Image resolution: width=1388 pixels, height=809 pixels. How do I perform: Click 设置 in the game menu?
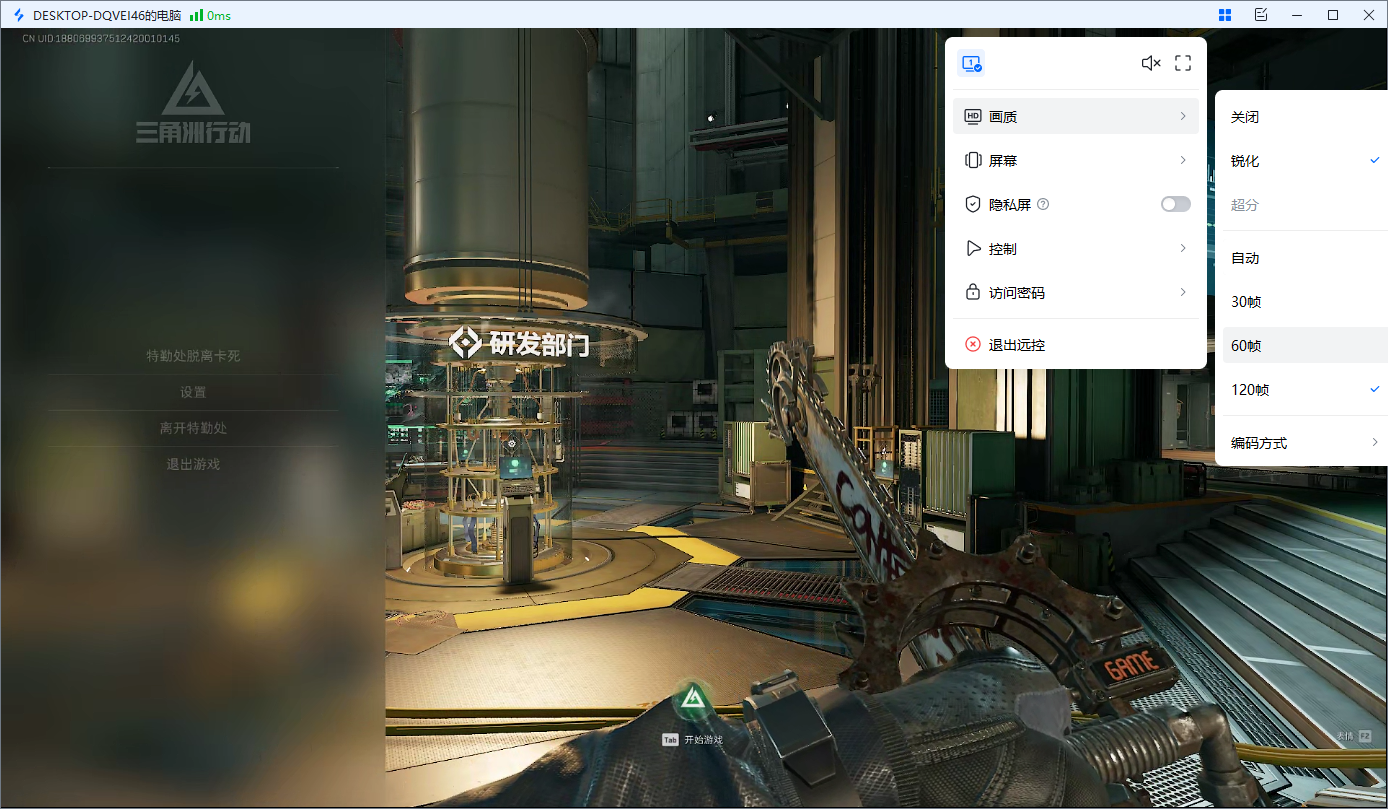pyautogui.click(x=193, y=392)
